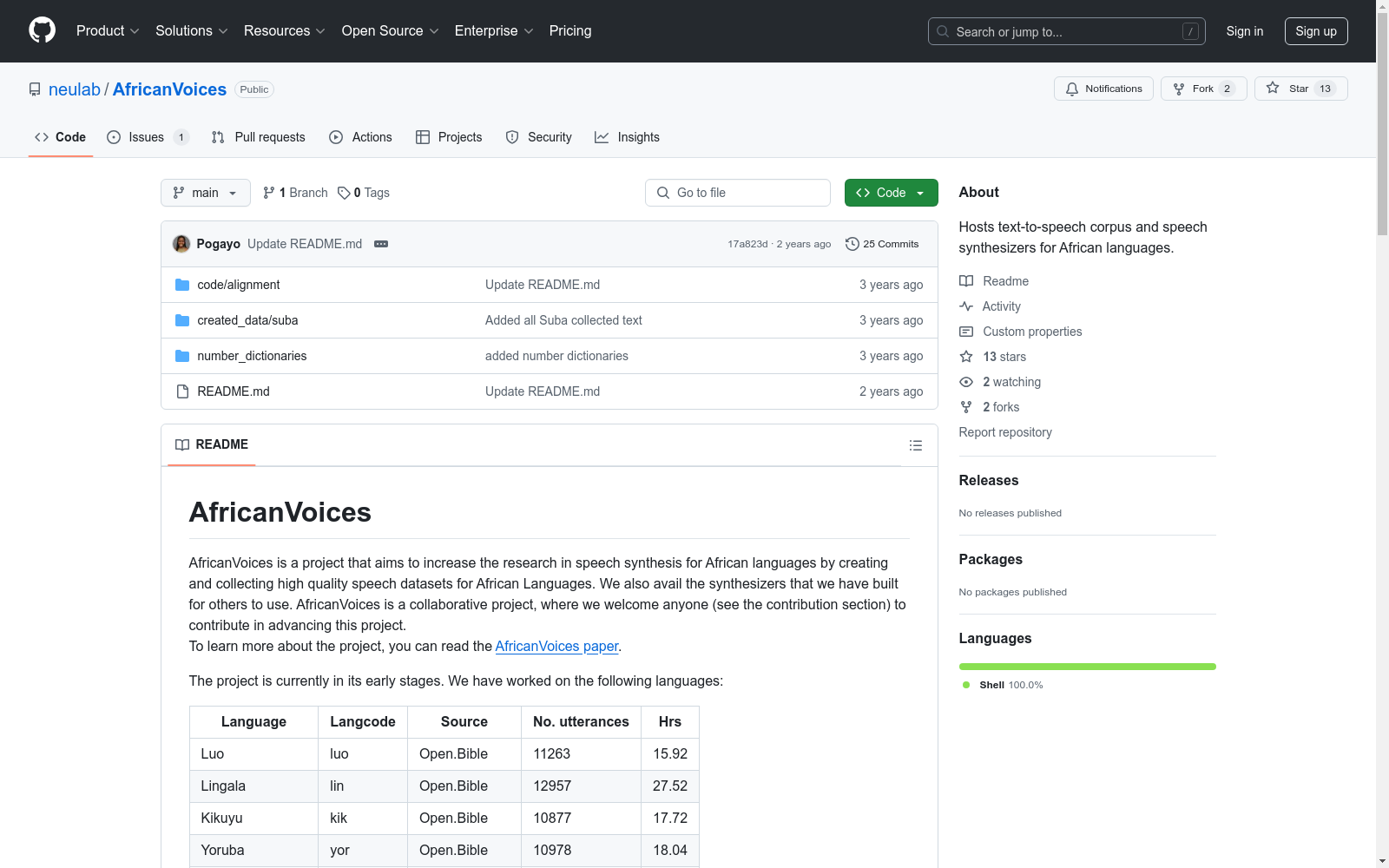Click the star icon beside 13 stars
The height and width of the screenshot is (868, 1389).
966,357
